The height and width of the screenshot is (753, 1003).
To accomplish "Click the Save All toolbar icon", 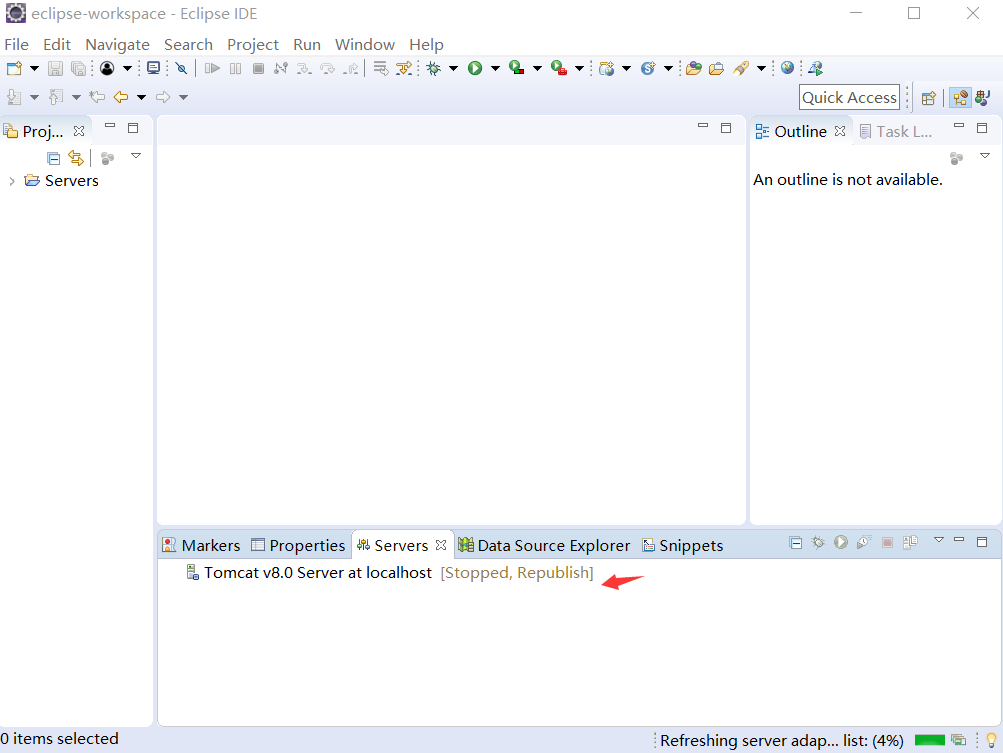I will pos(79,68).
